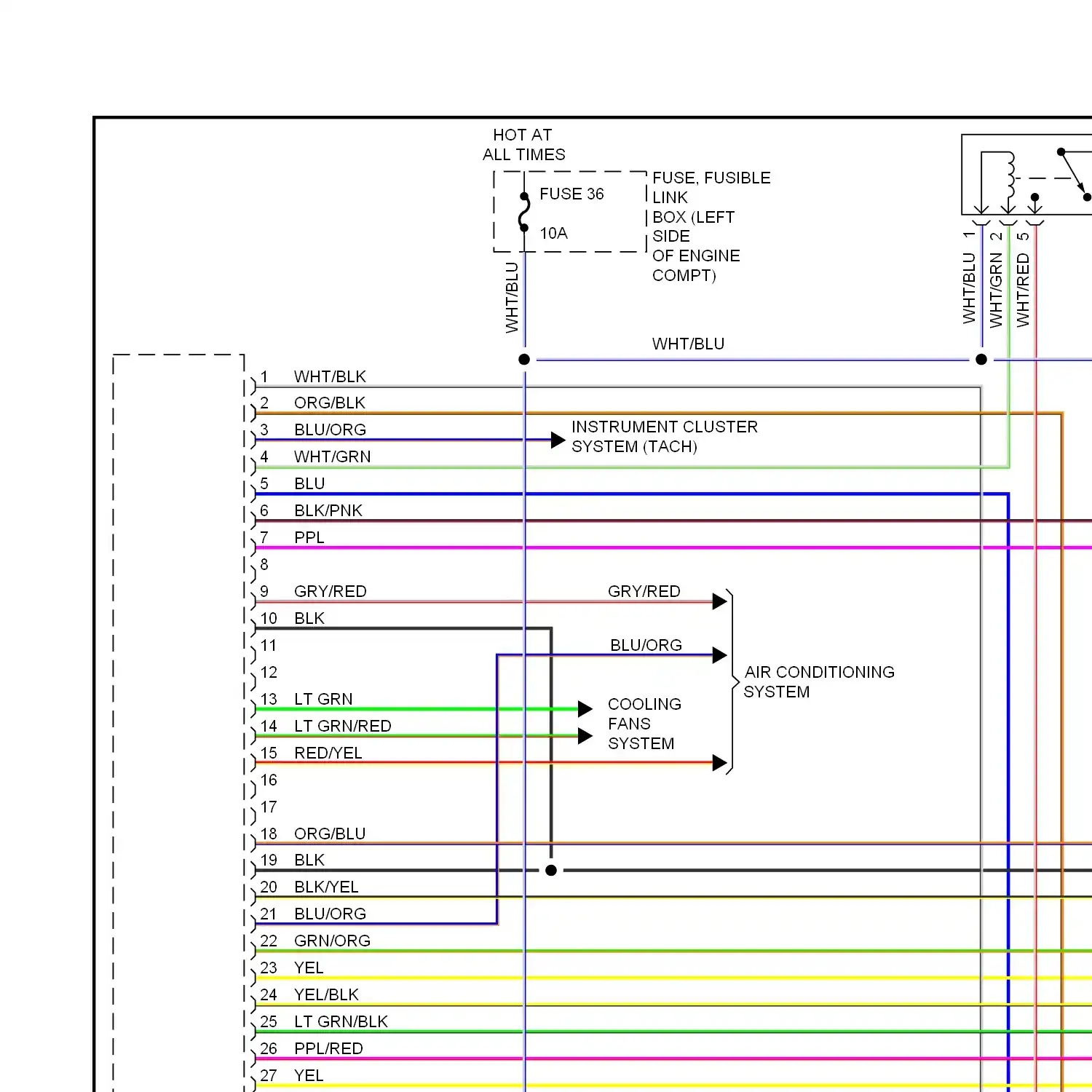The height and width of the screenshot is (1092, 1092).
Task: Select pin 3 BLU/ORG label
Action: click(330, 430)
